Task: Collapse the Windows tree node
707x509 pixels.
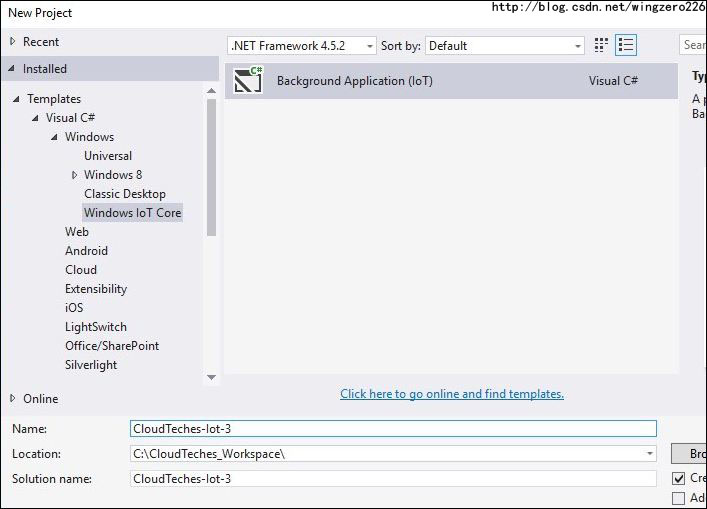Action: point(55,137)
